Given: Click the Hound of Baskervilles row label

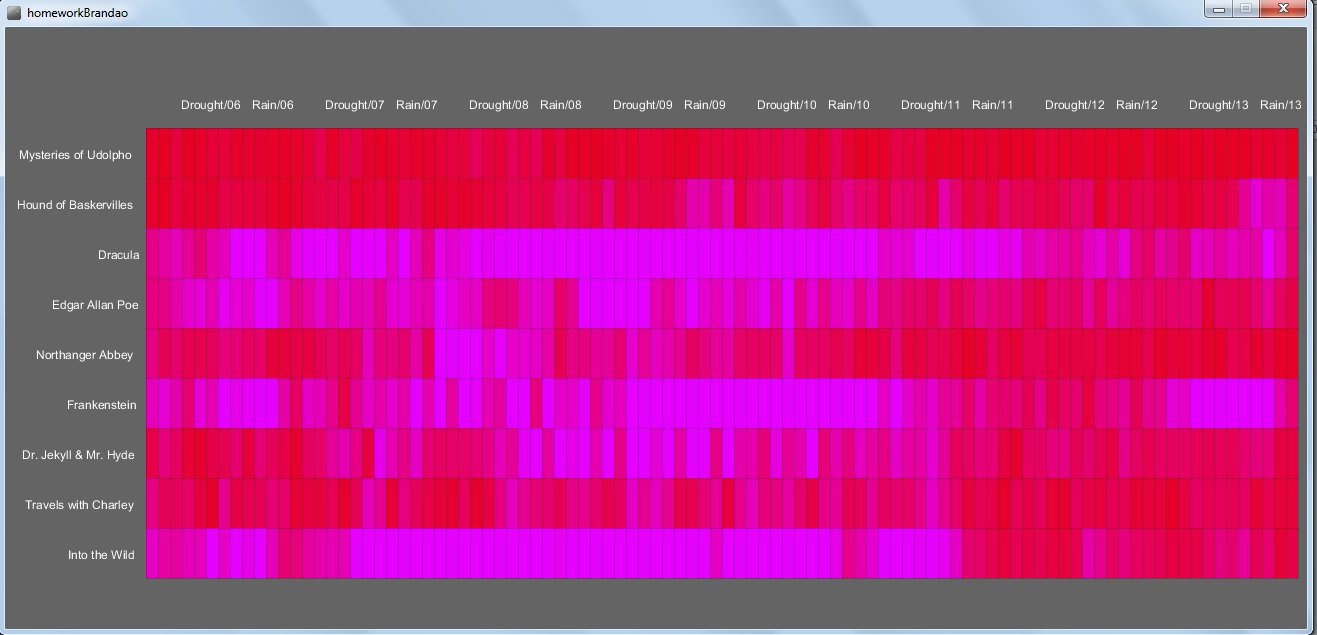Looking at the screenshot, I should pyautogui.click(x=75, y=205).
